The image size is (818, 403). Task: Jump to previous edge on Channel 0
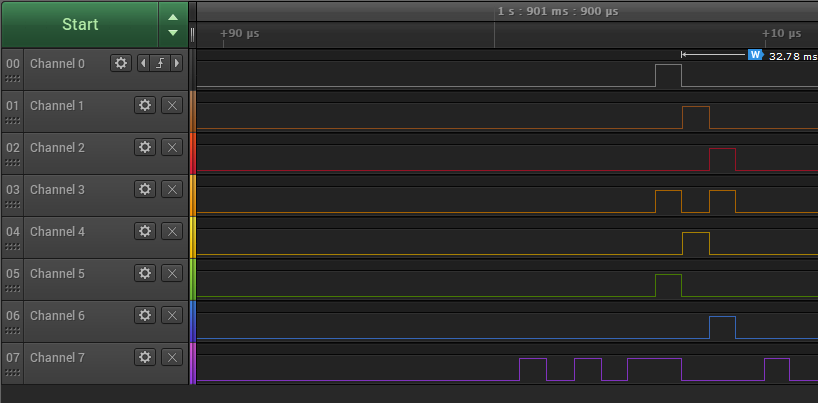(x=143, y=63)
